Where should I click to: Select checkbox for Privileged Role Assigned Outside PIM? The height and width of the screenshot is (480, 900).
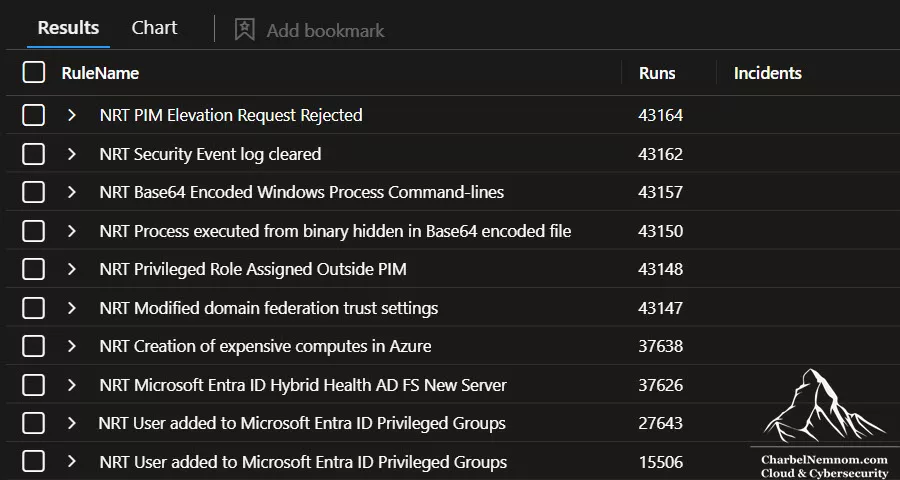tap(33, 269)
